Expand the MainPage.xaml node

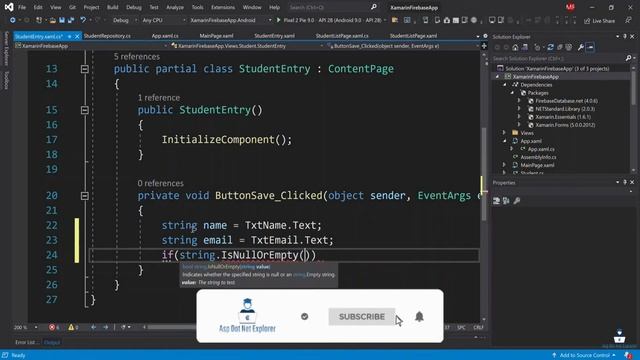[x=504, y=165]
